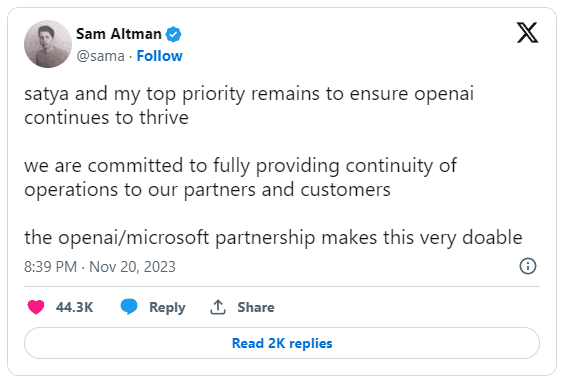Image resolution: width=564 pixels, height=382 pixels.
Task: Click the Share label
Action: click(256, 308)
